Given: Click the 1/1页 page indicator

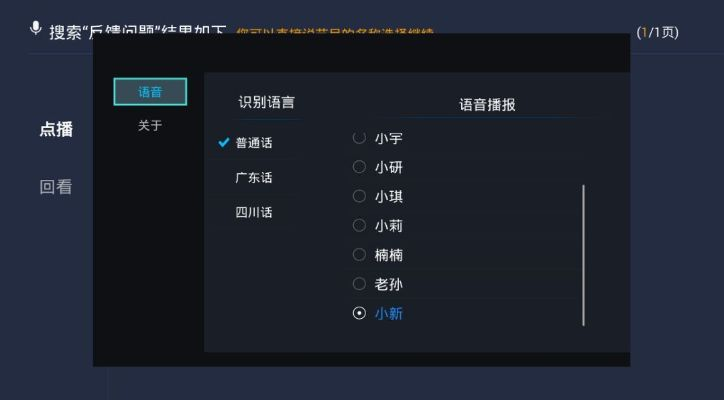Looking at the screenshot, I should [x=657, y=33].
